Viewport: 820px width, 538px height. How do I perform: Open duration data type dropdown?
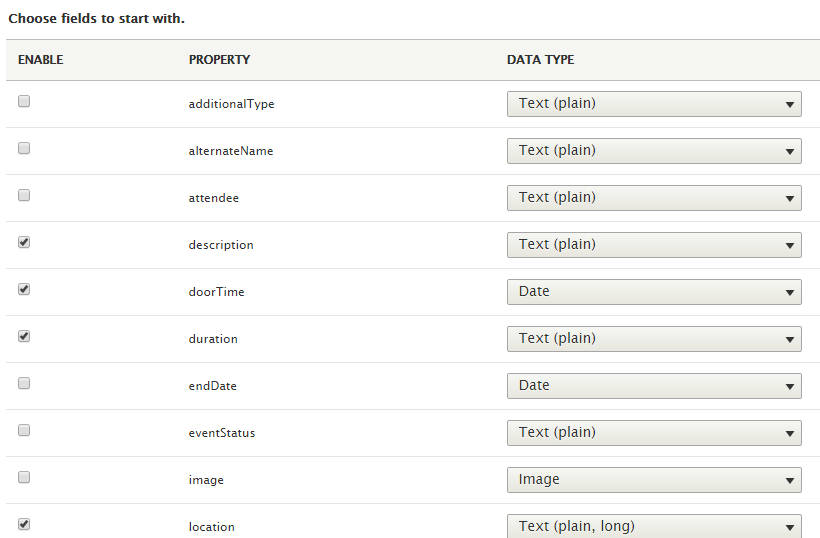(654, 338)
